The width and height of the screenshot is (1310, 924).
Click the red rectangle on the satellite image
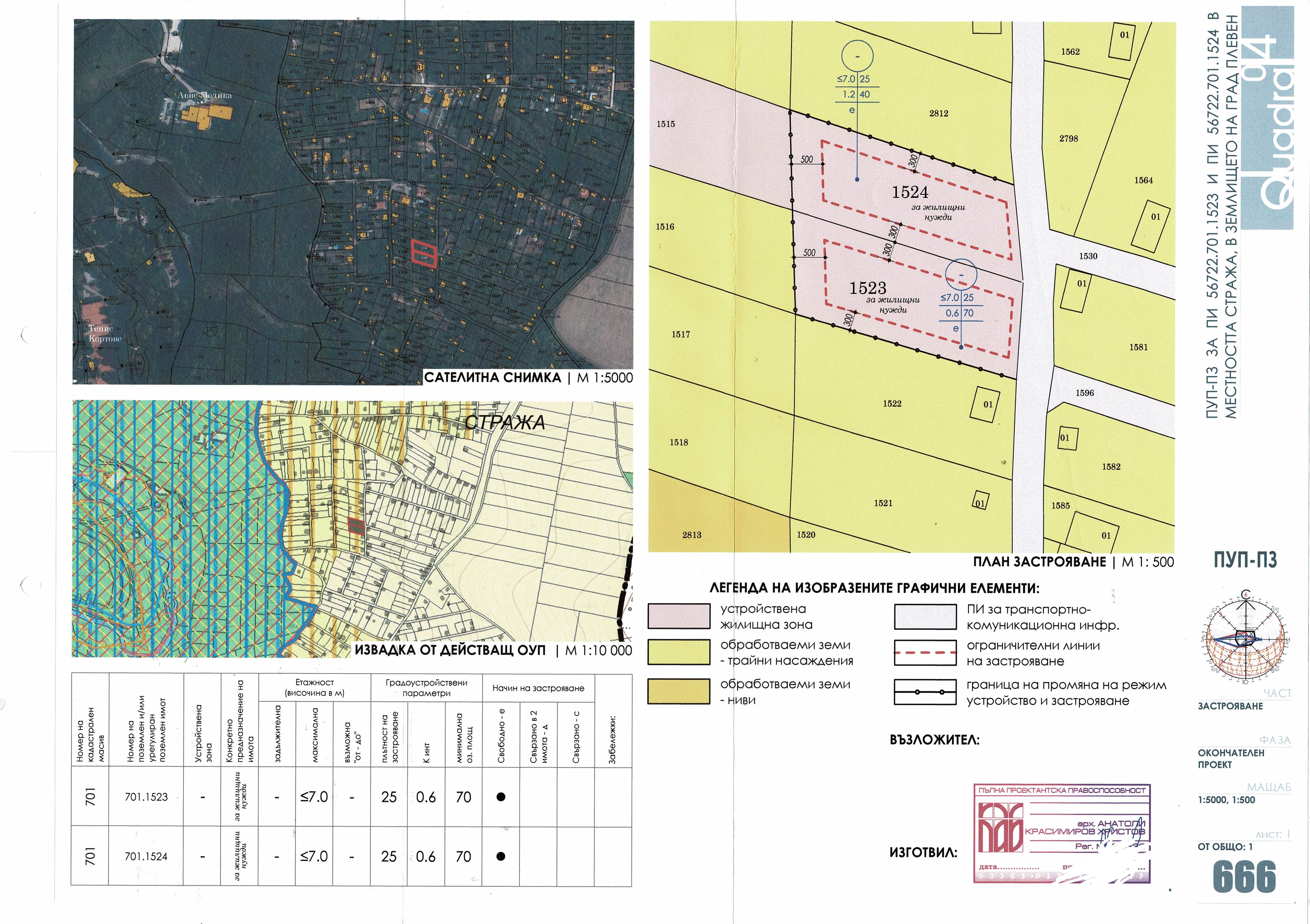tap(424, 254)
